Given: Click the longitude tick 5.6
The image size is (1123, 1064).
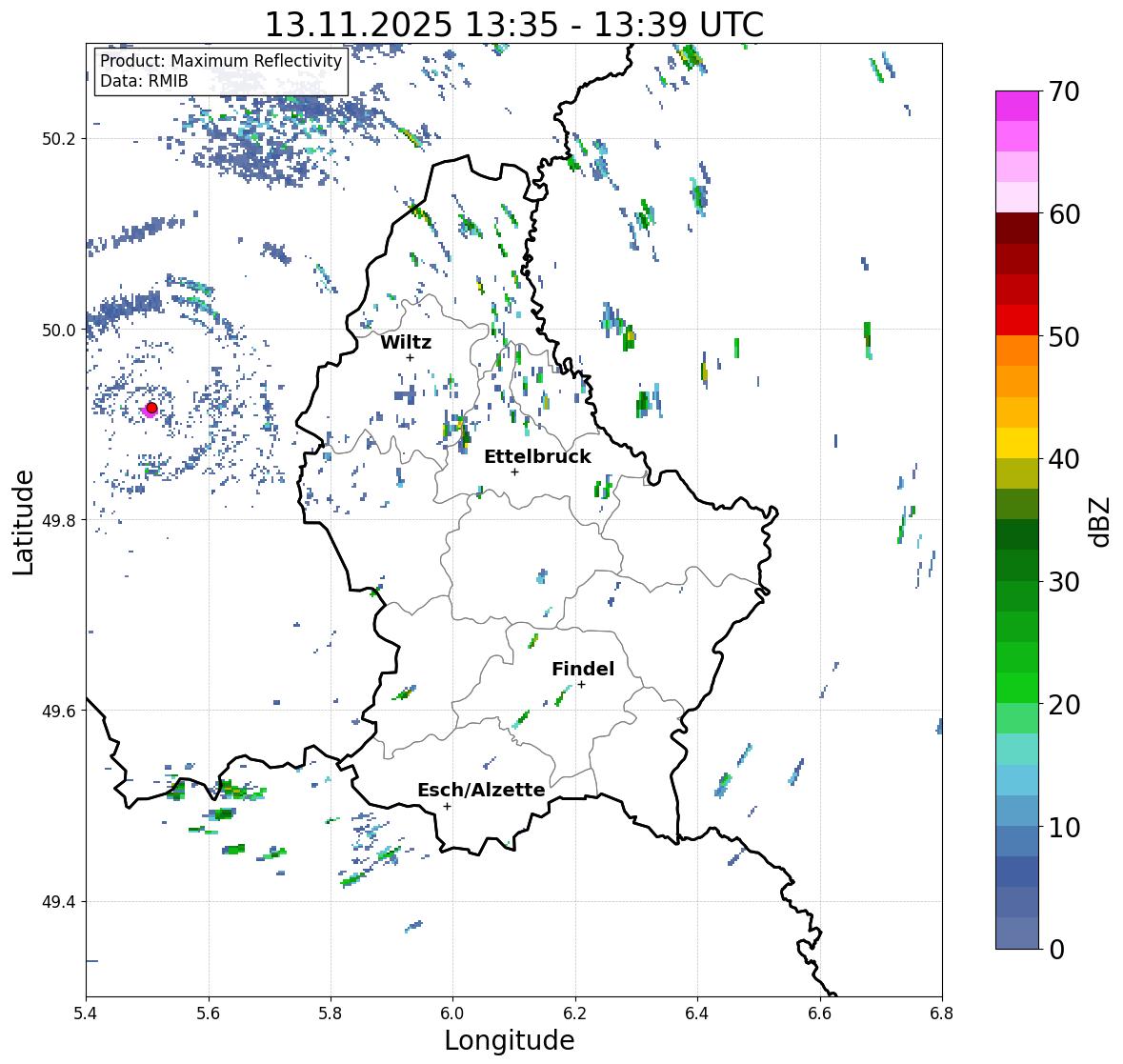Looking at the screenshot, I should 209,1014.
